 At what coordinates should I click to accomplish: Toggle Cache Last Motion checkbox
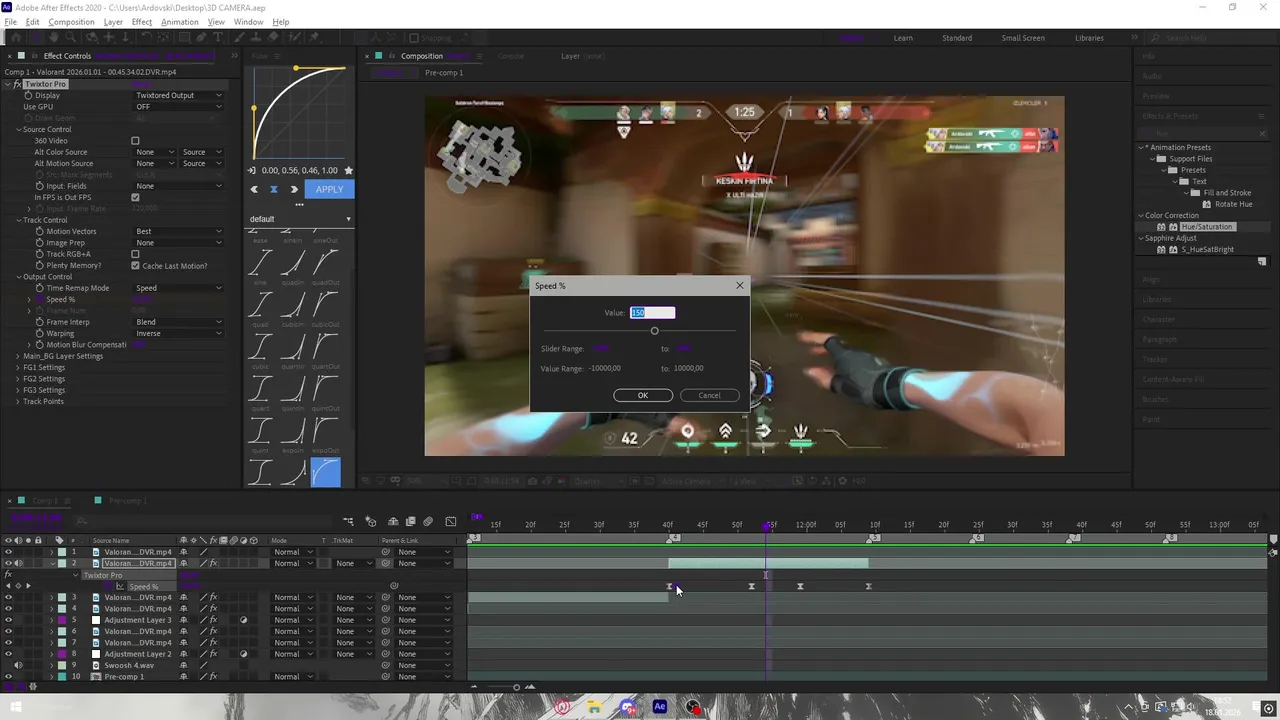point(135,266)
